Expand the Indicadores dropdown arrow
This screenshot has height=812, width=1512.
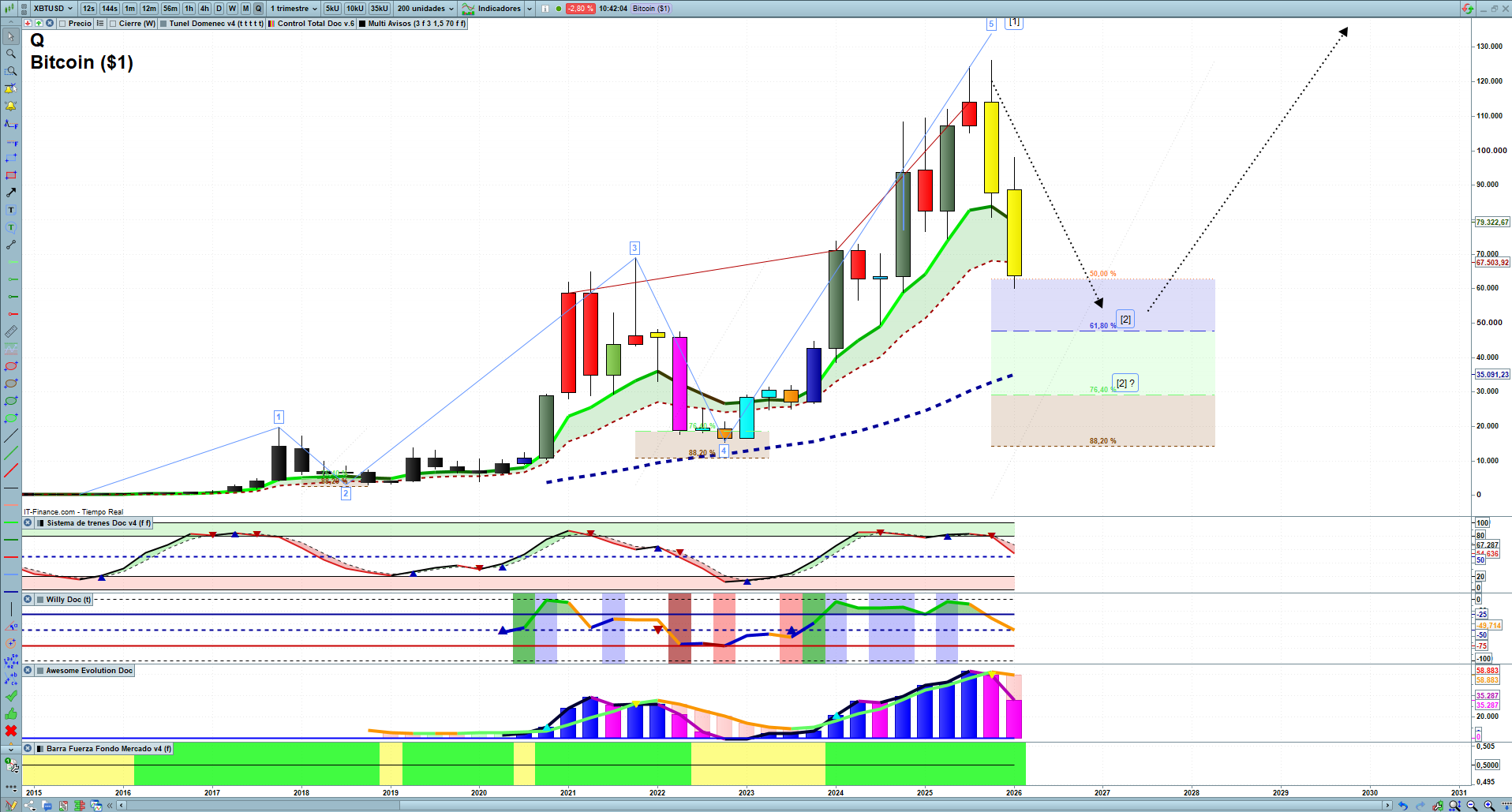530,9
